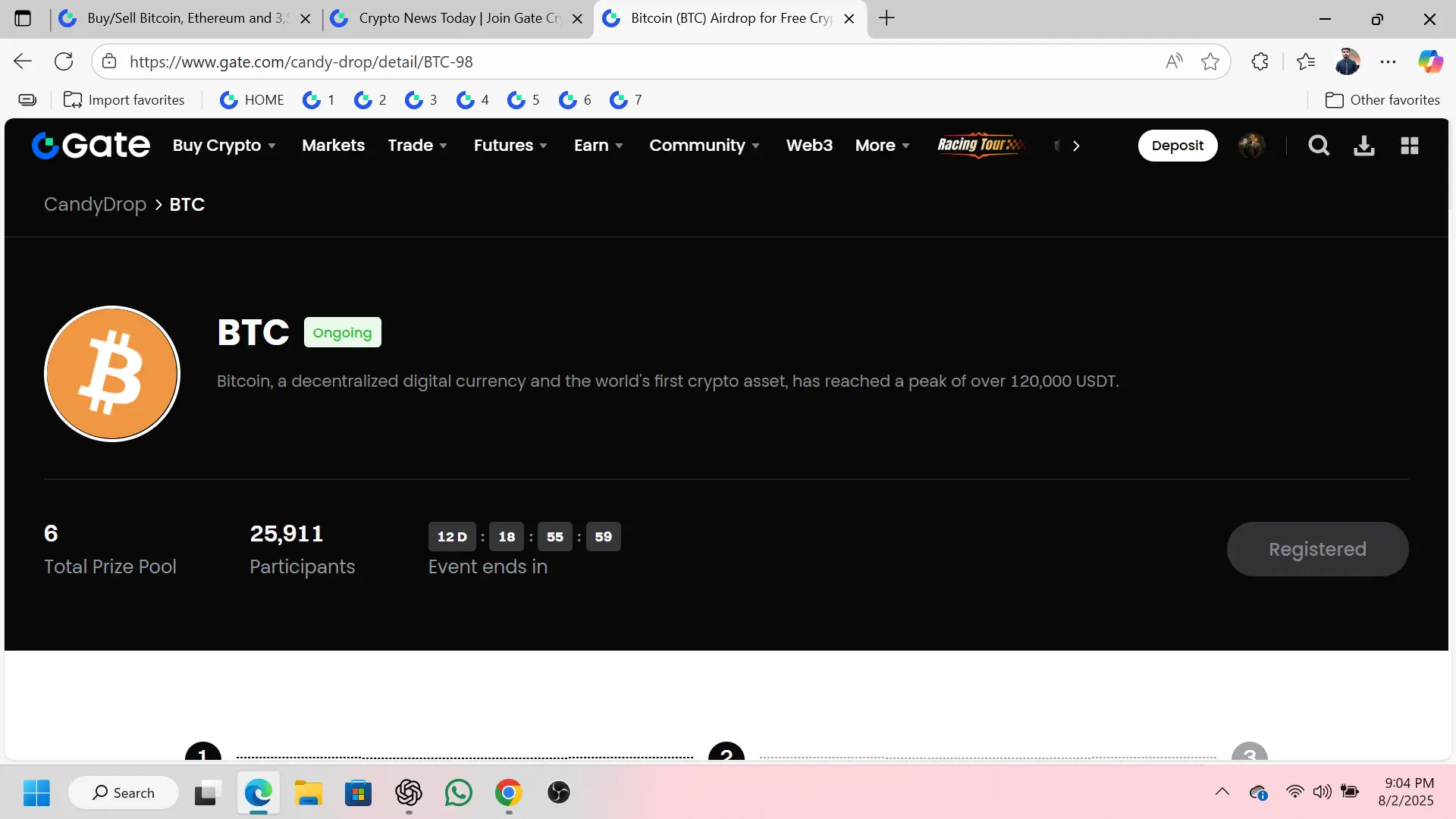Open favorite bookmark labeled 3
The image size is (1456, 819).
pyautogui.click(x=421, y=100)
